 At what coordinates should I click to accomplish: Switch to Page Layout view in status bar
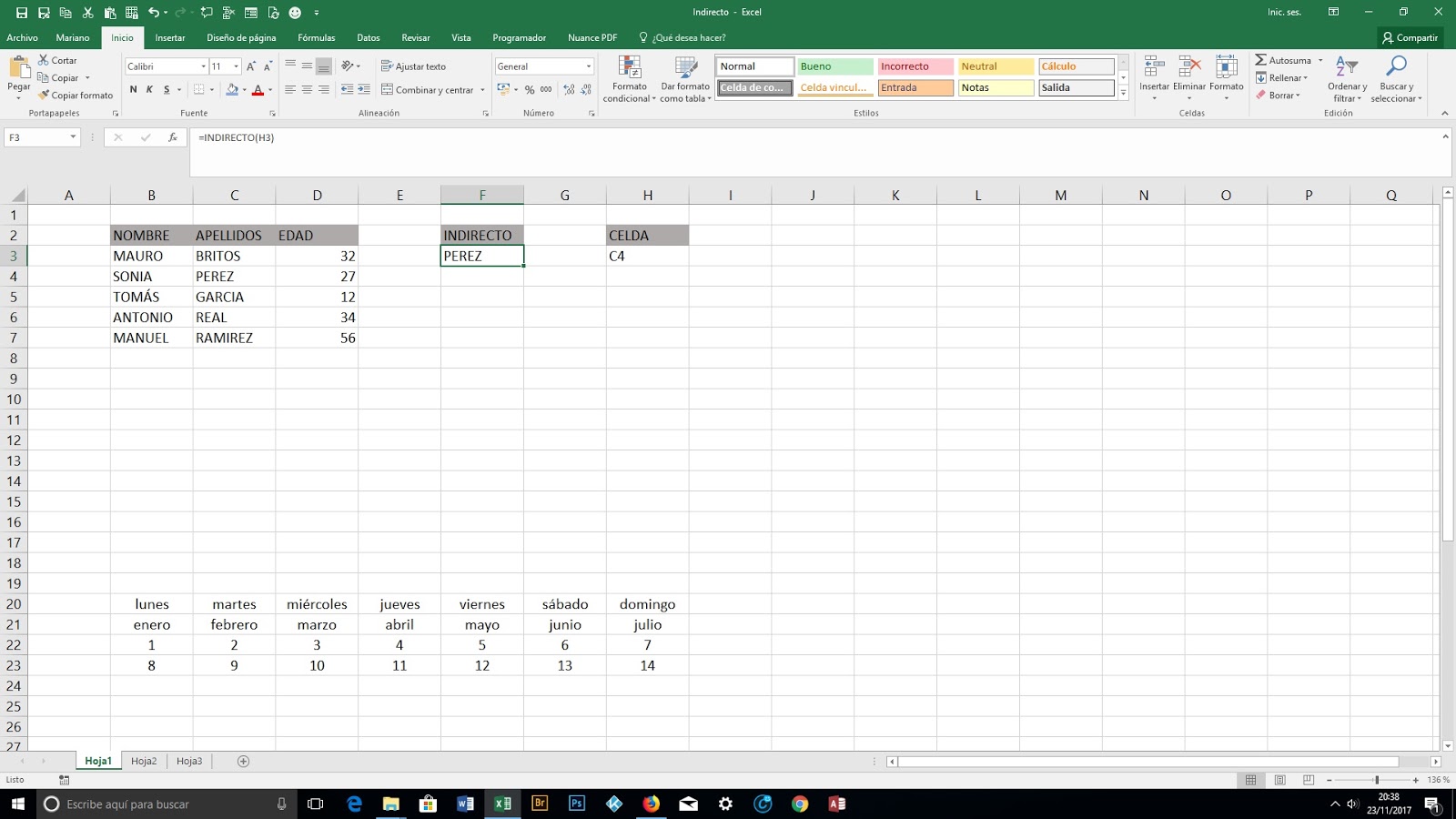(1280, 780)
